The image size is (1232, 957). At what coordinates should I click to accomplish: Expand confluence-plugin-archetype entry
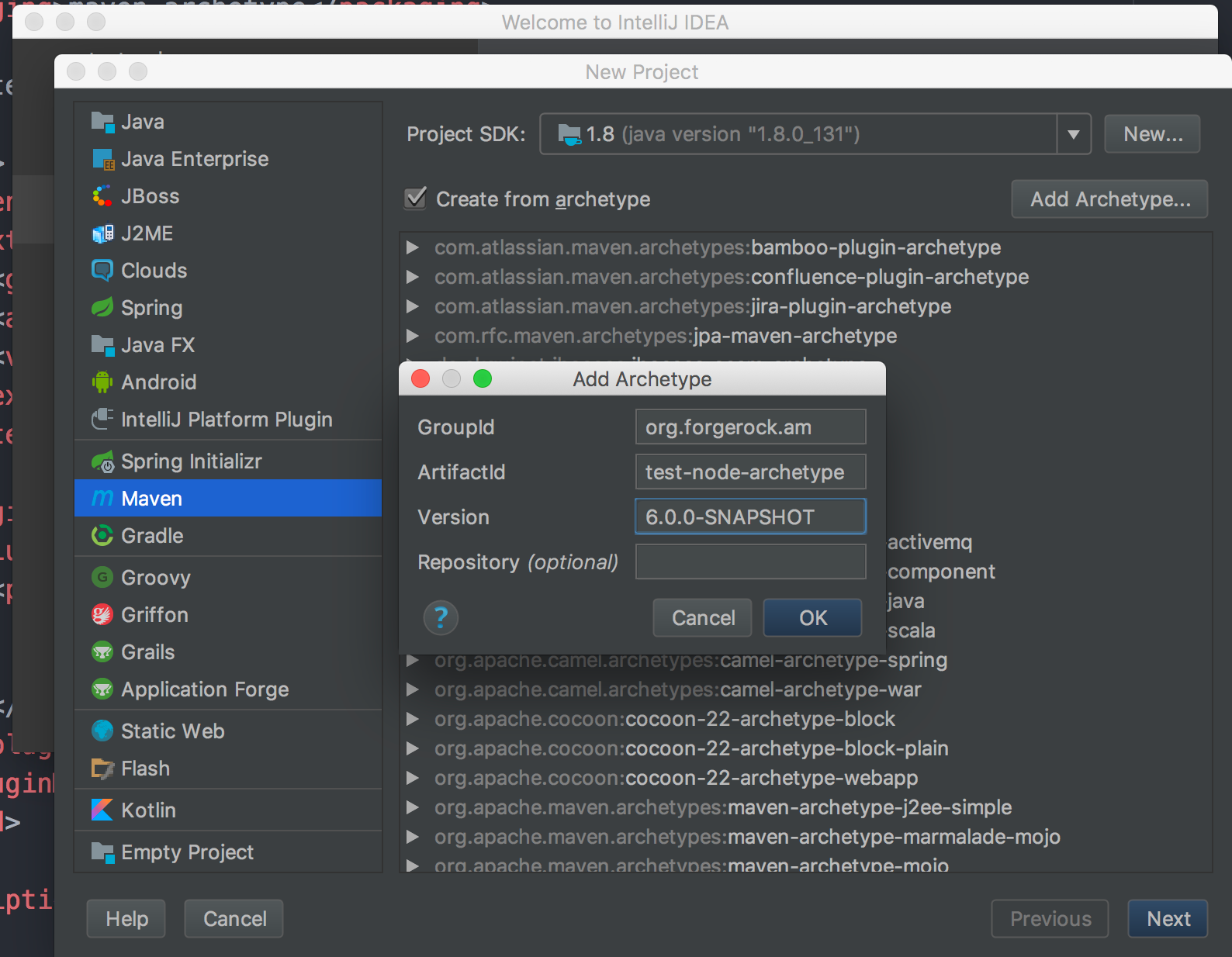[x=413, y=277]
